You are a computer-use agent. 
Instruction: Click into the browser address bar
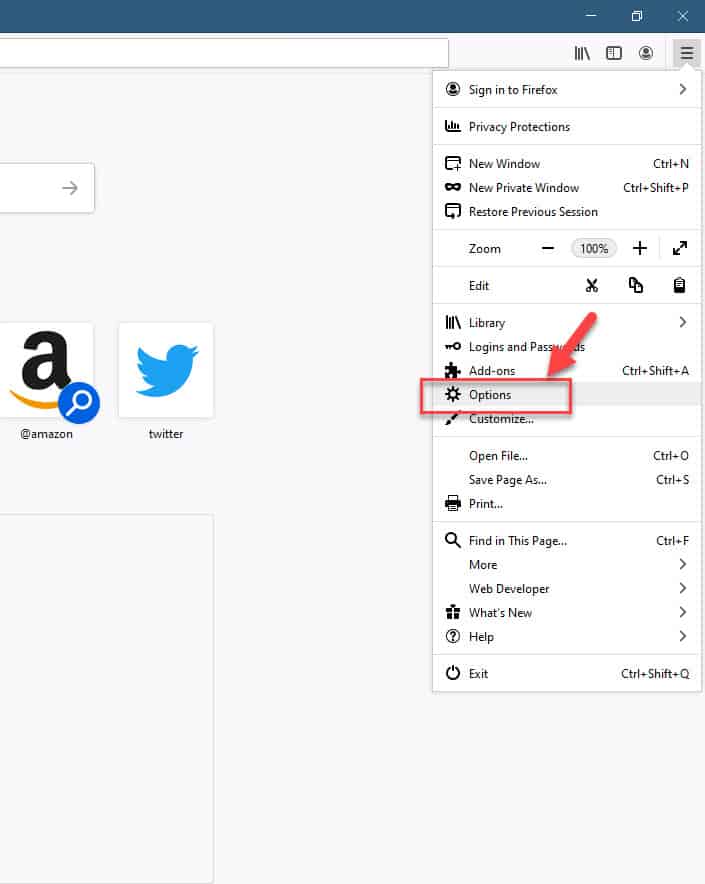224,53
